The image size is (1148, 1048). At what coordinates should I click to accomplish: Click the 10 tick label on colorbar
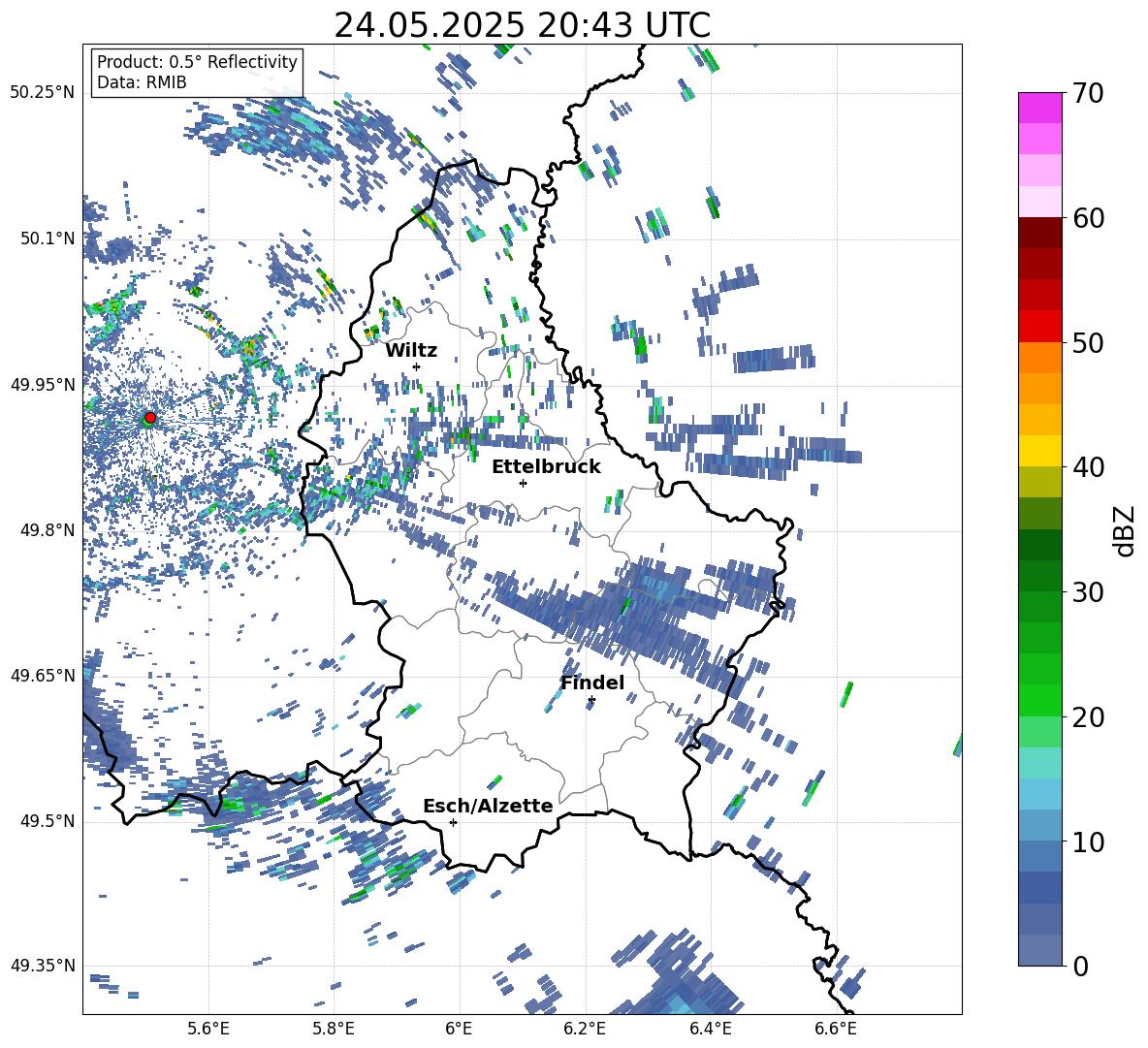coord(1088,842)
